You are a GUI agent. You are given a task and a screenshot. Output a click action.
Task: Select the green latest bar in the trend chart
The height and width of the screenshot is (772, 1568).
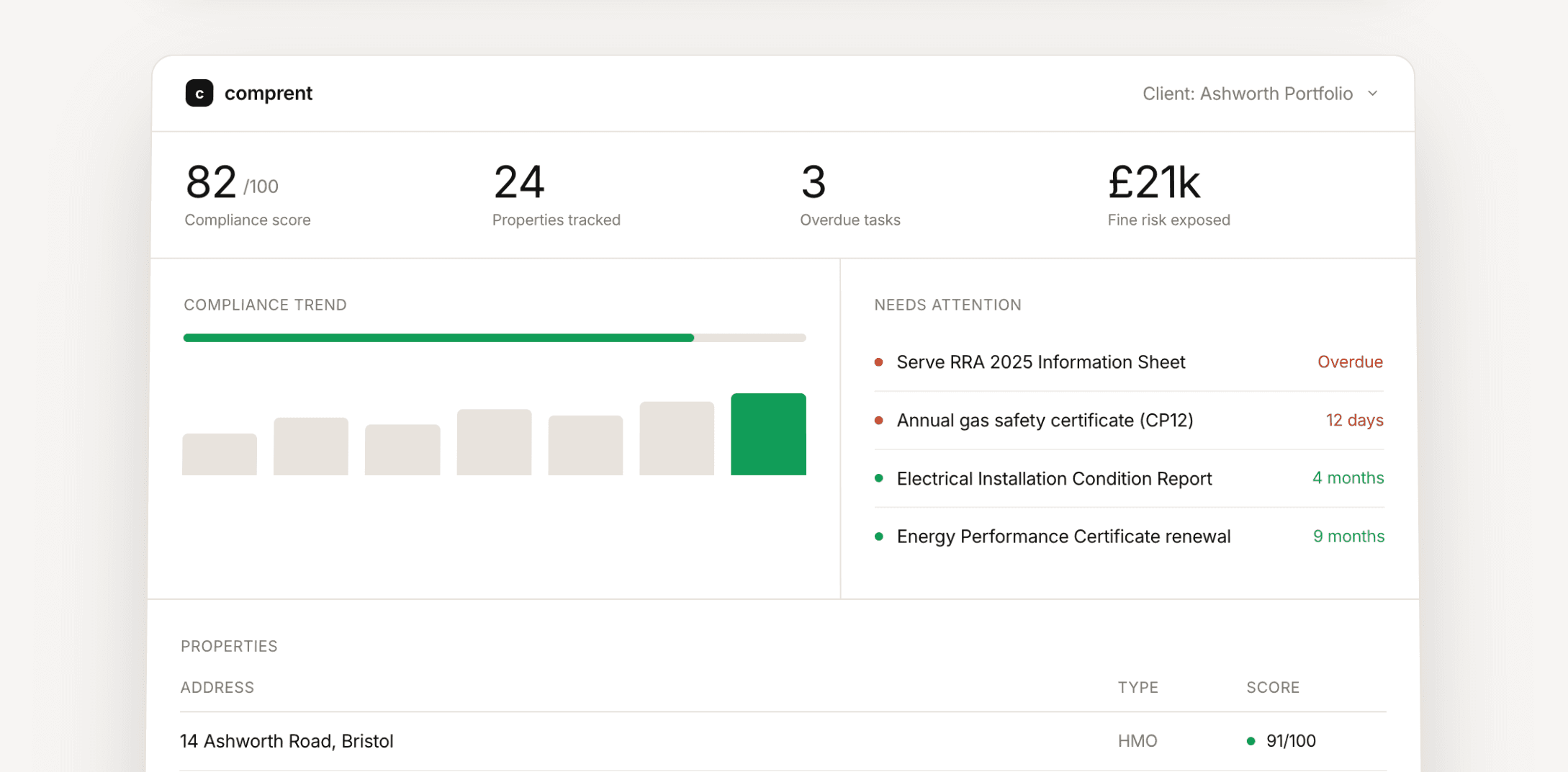pos(768,434)
